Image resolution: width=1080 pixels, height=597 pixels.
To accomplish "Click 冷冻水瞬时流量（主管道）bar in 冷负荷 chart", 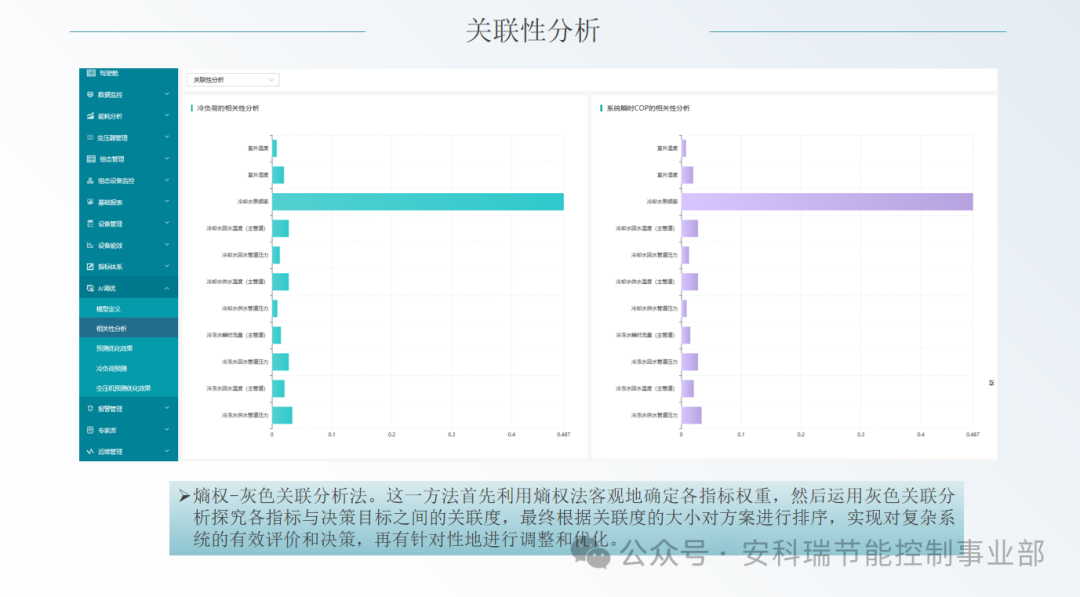I will tap(276, 335).
